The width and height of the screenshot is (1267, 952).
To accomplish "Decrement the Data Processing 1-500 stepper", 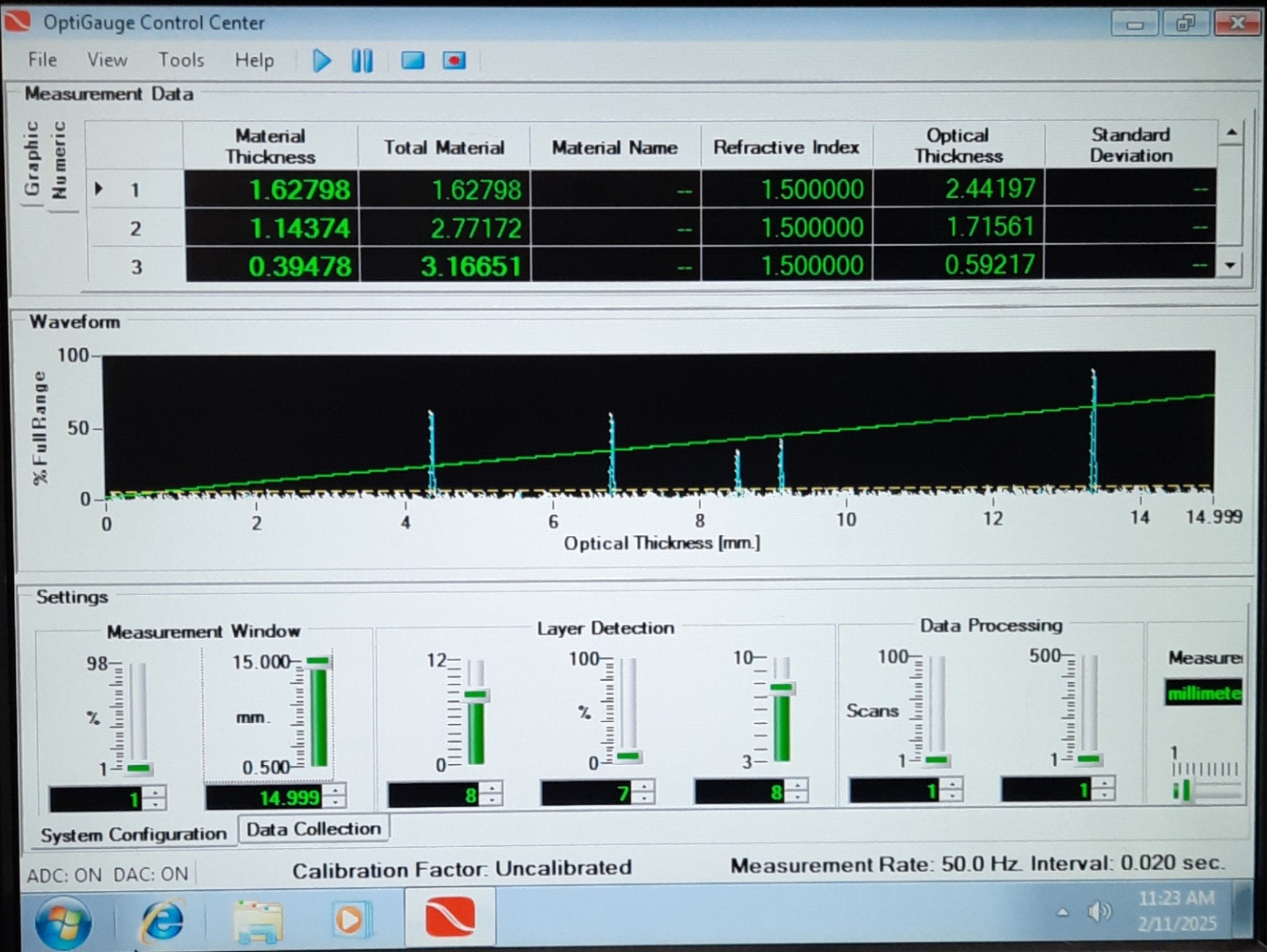I will 1104,795.
